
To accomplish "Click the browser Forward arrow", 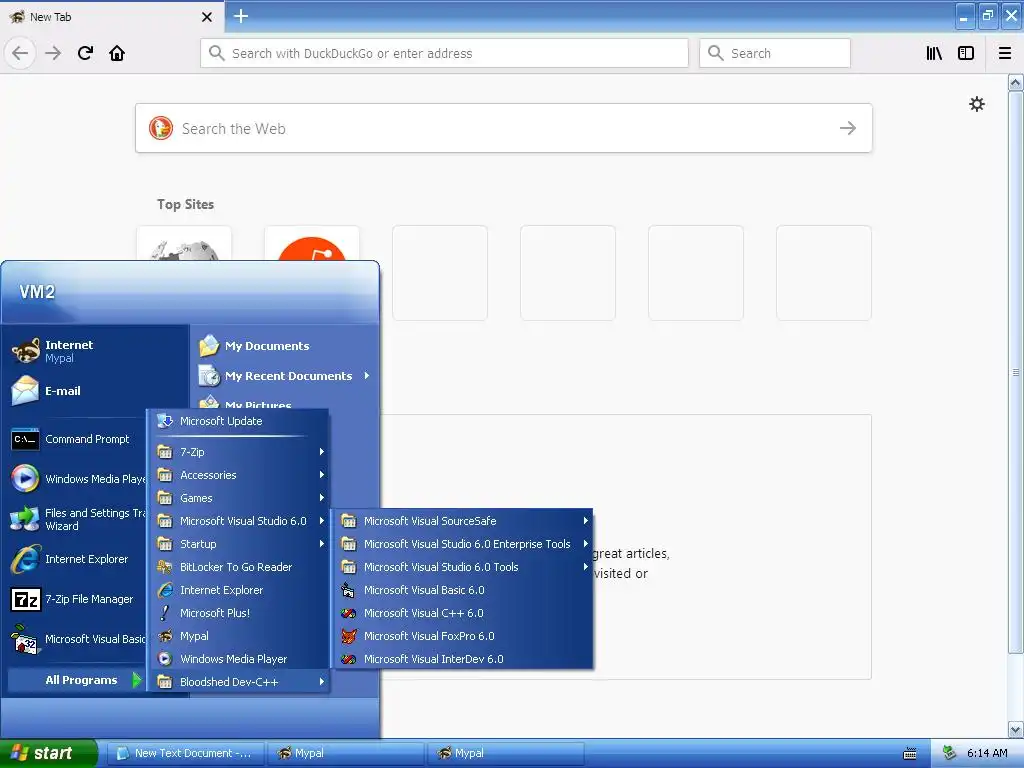I will point(53,53).
